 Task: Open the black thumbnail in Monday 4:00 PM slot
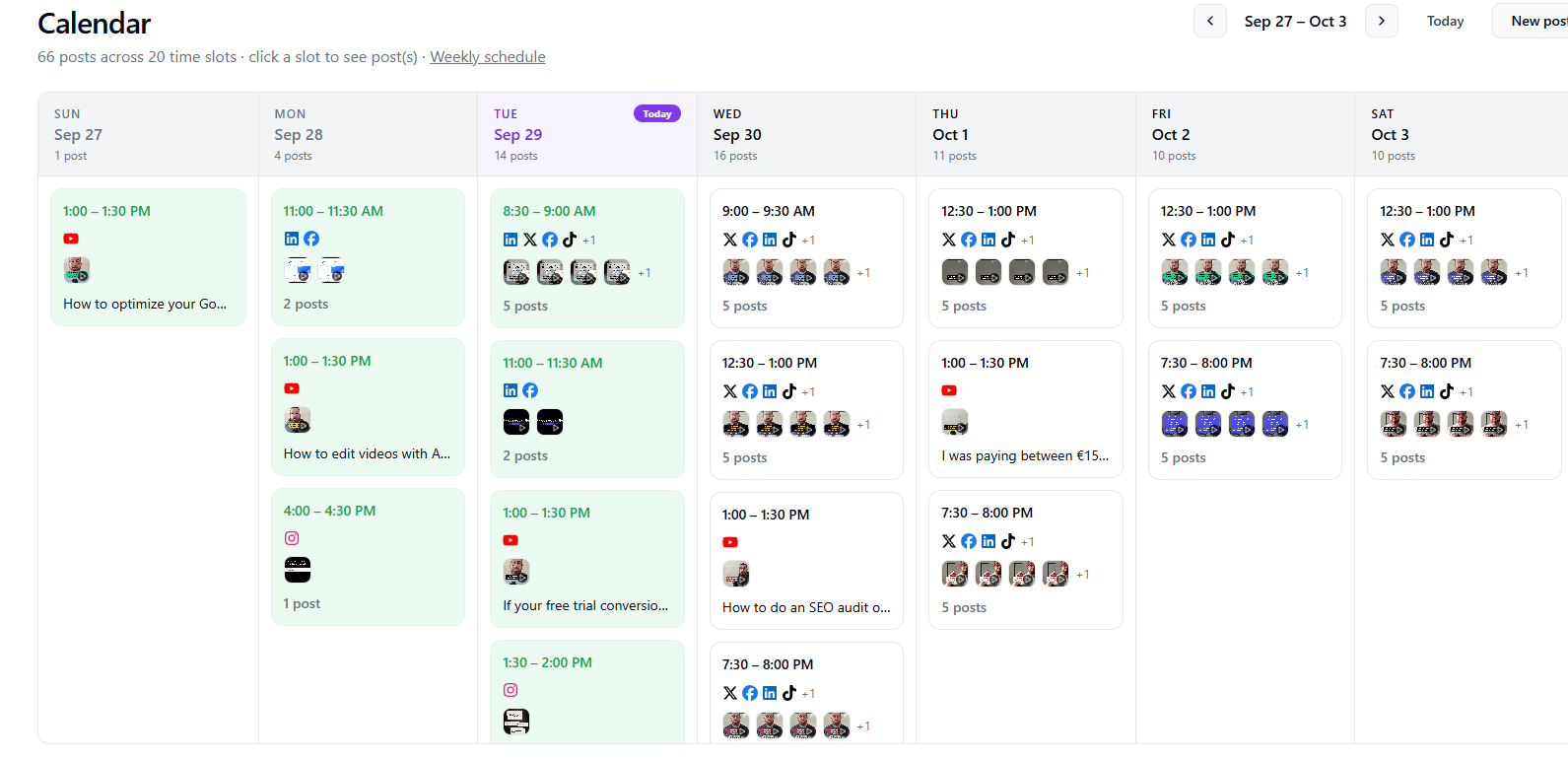pos(298,570)
